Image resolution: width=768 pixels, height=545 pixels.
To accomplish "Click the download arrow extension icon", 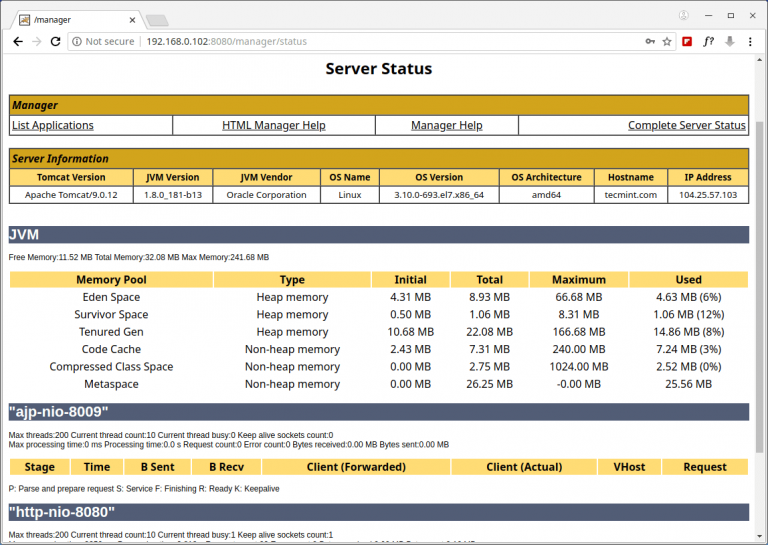I will pyautogui.click(x=730, y=42).
